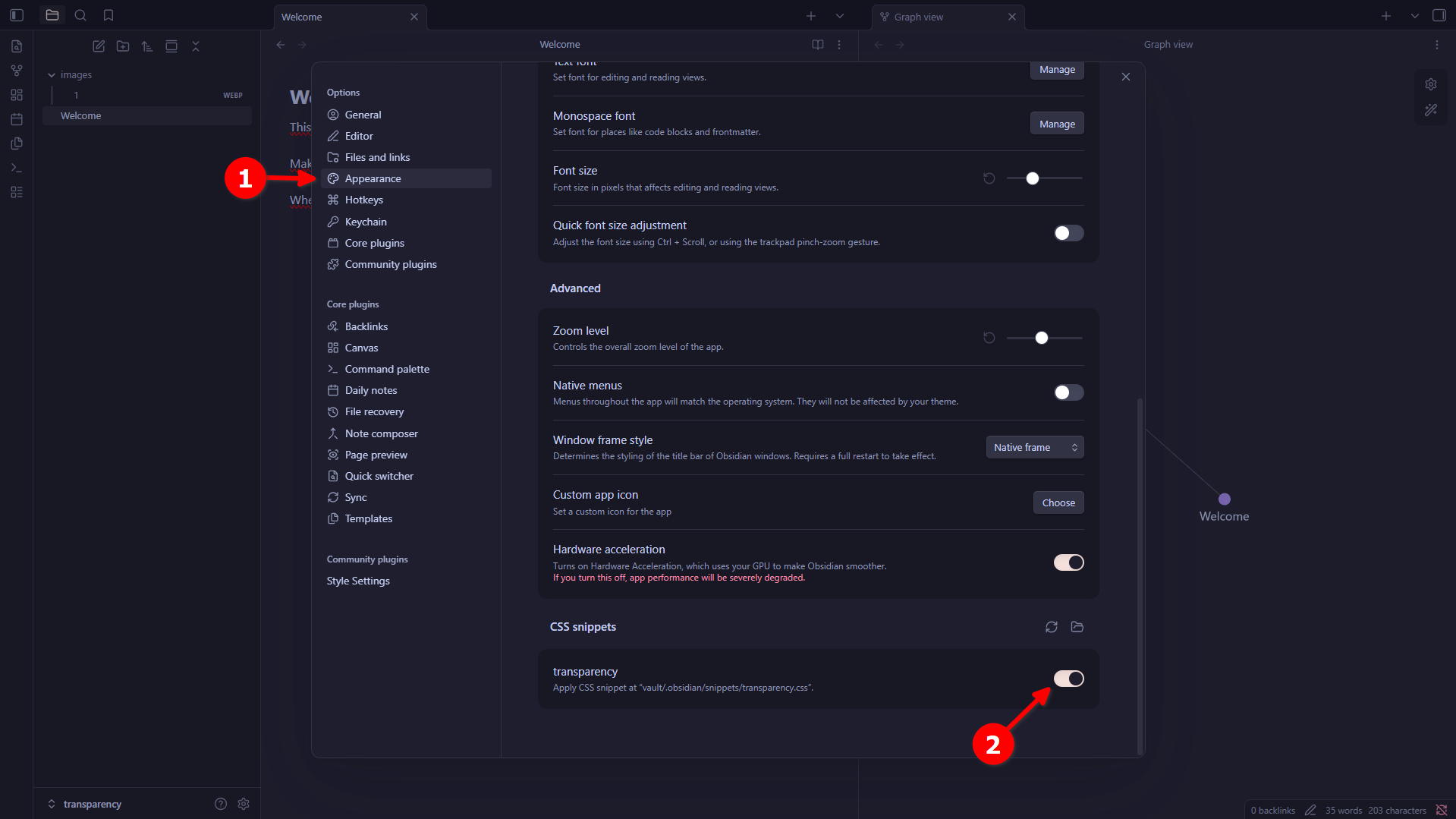Switch to the Graph view tab
This screenshot has height=819, width=1456.
pyautogui.click(x=918, y=17)
